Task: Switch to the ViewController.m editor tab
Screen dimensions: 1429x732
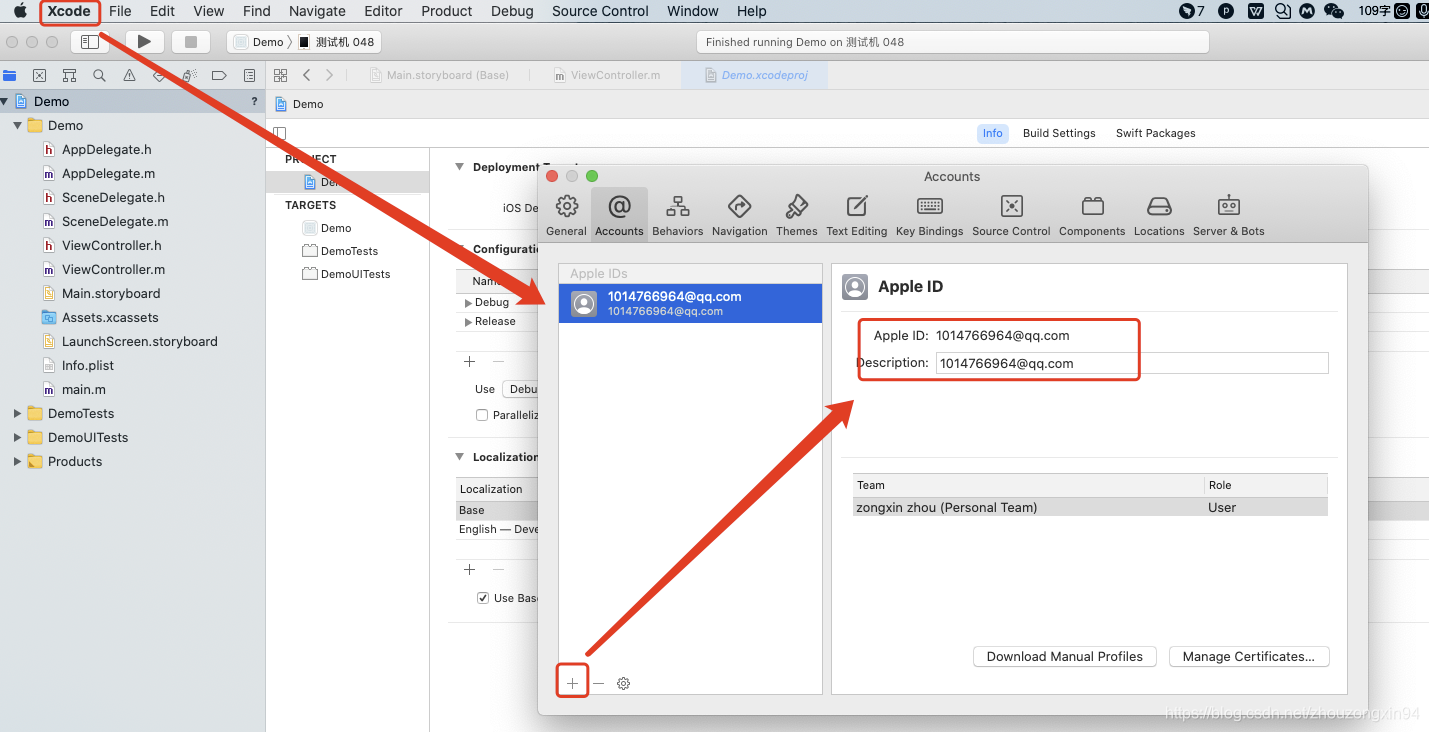Action: coord(606,75)
